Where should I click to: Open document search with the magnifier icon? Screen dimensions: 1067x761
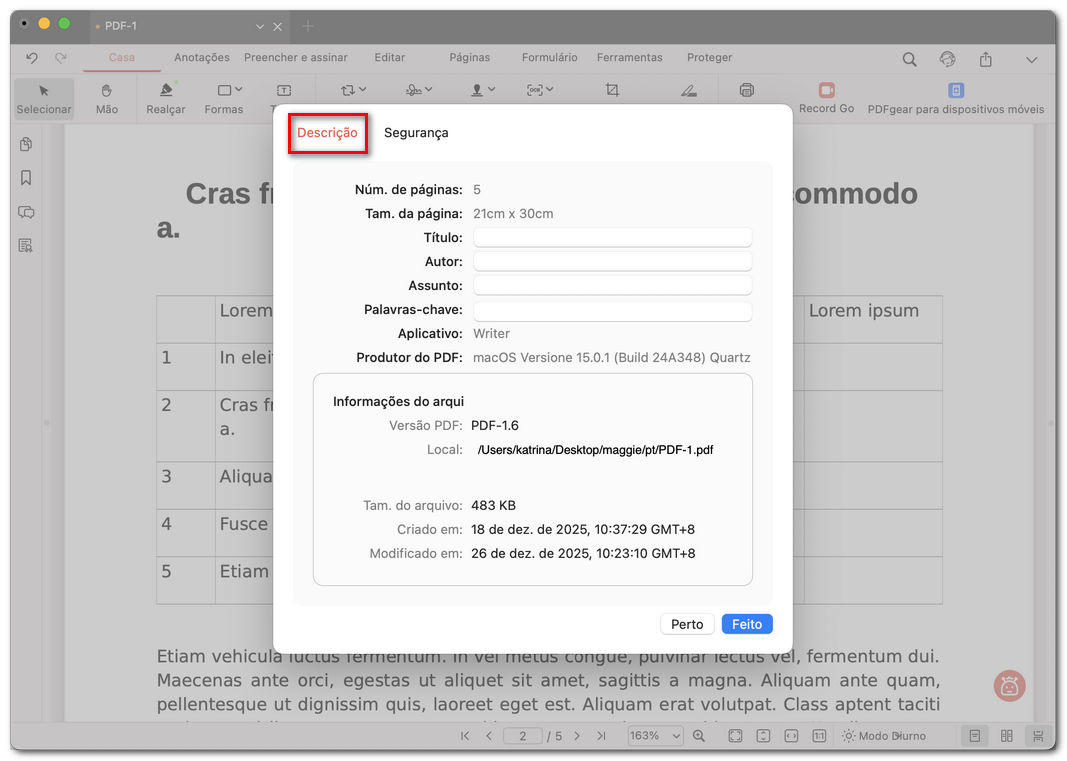pos(909,59)
